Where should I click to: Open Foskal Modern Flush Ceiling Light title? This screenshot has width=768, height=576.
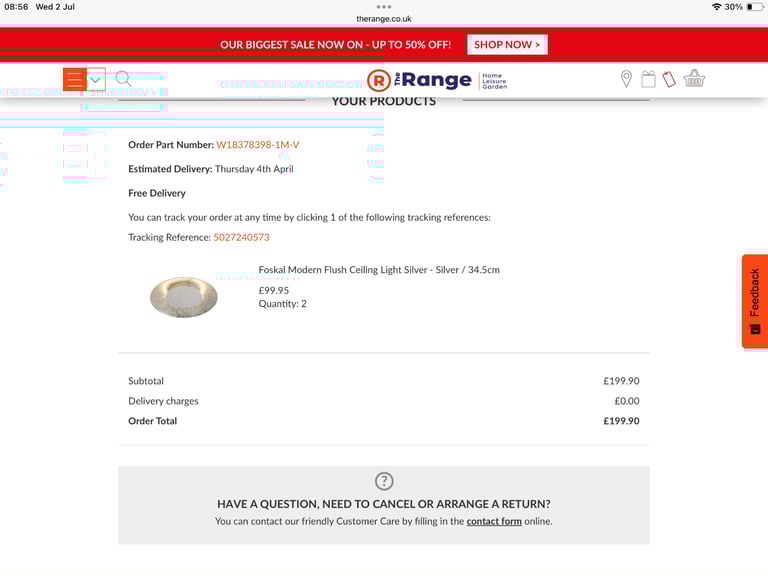[x=379, y=269]
